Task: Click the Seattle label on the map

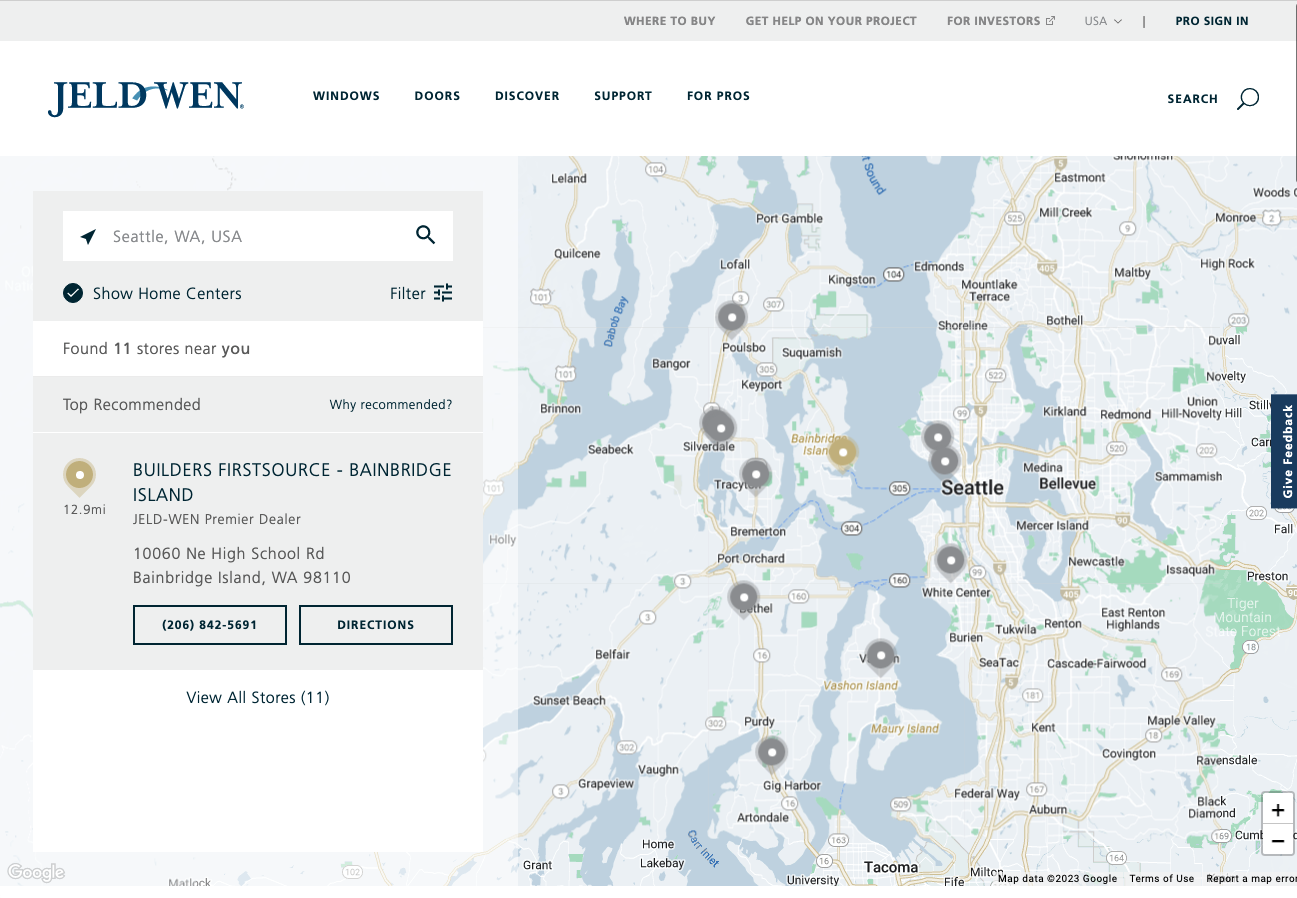Action: 972,488
